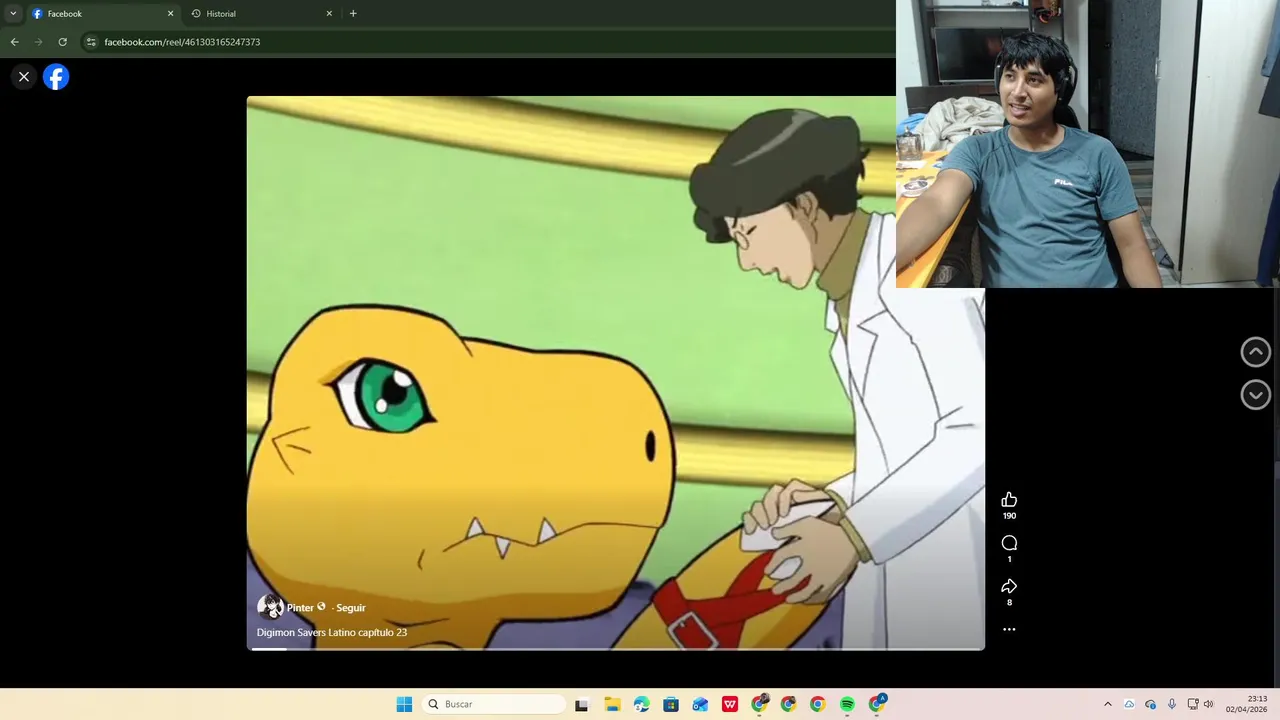This screenshot has height=720, width=1280.
Task: Go back with the browser back arrow
Action: [x=14, y=42]
